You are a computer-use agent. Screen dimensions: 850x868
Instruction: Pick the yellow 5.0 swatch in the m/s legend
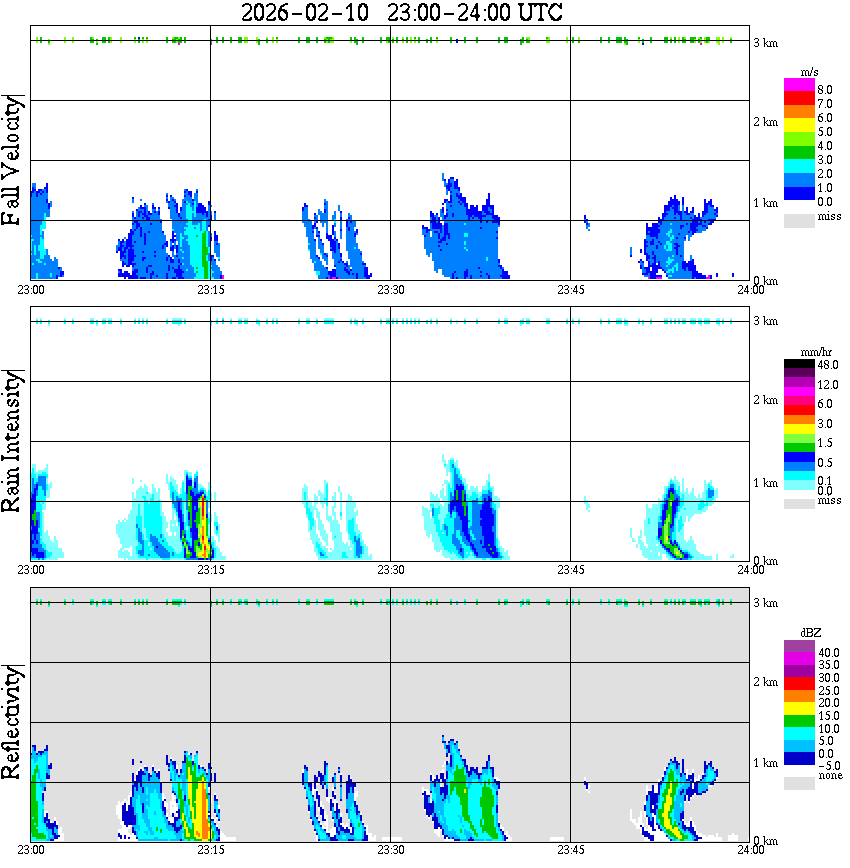click(x=799, y=126)
